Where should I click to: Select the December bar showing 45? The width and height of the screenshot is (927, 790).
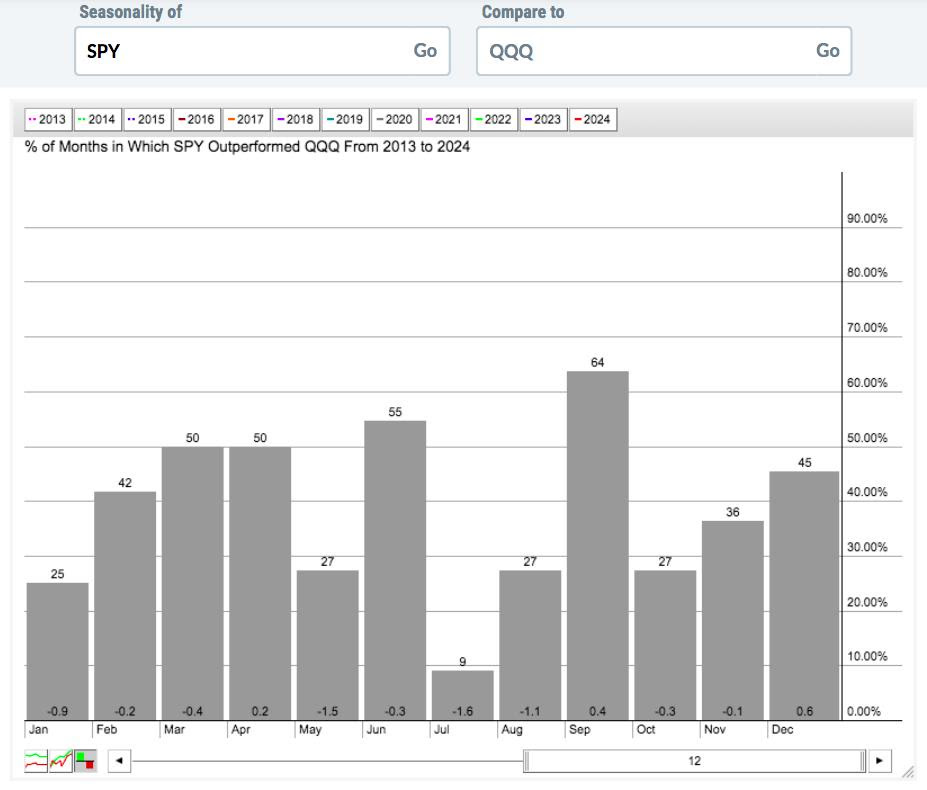[x=804, y=595]
